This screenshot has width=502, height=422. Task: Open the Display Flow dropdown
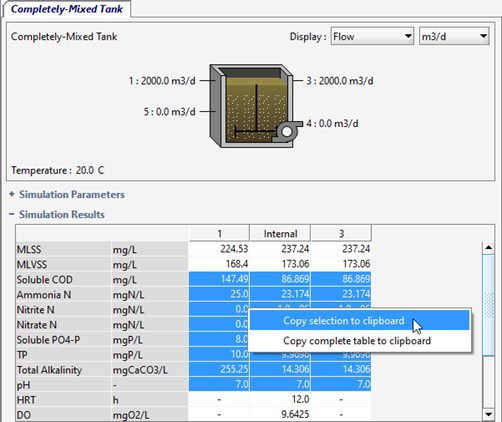(x=372, y=36)
